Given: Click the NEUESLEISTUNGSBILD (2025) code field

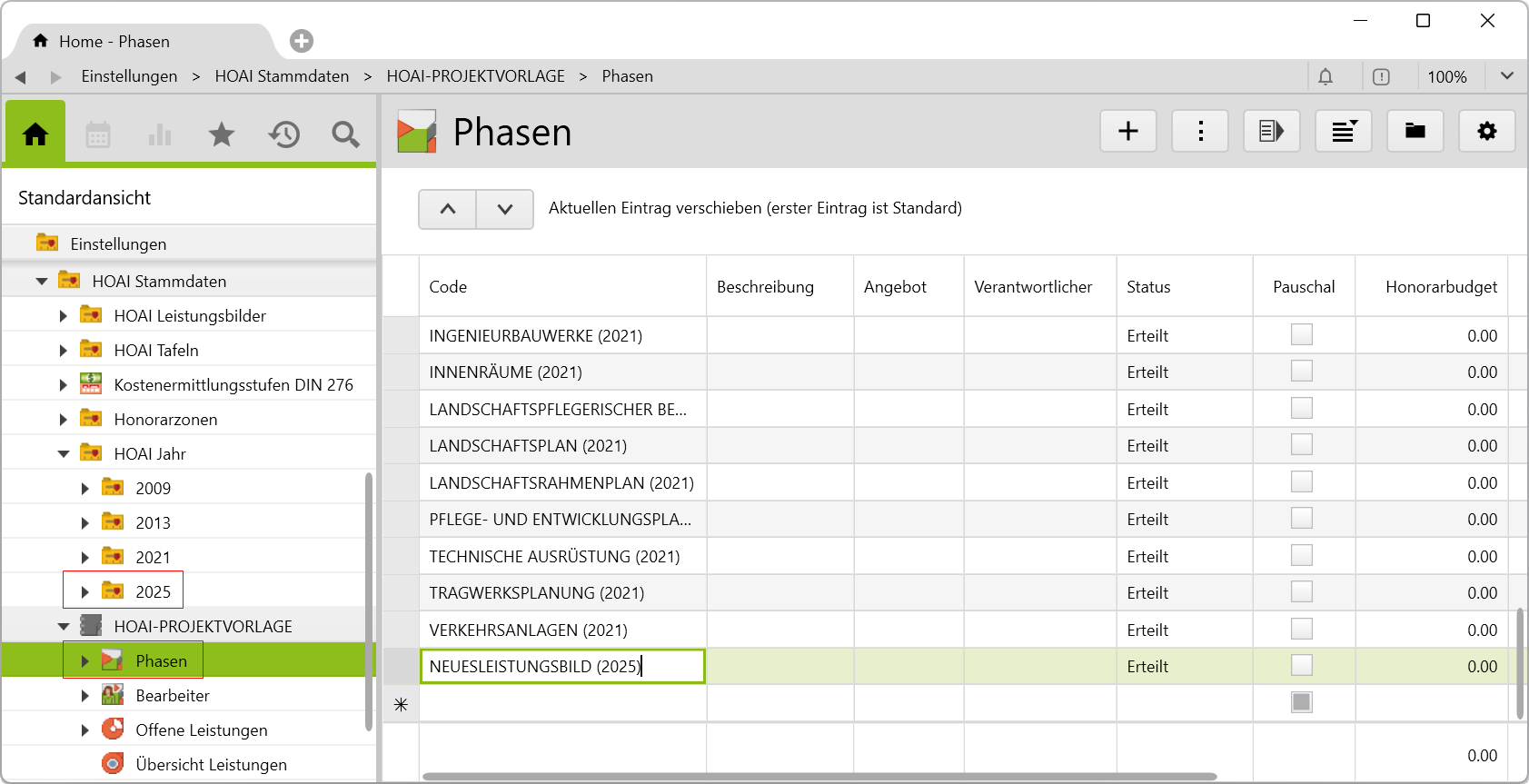Looking at the screenshot, I should tap(562, 666).
